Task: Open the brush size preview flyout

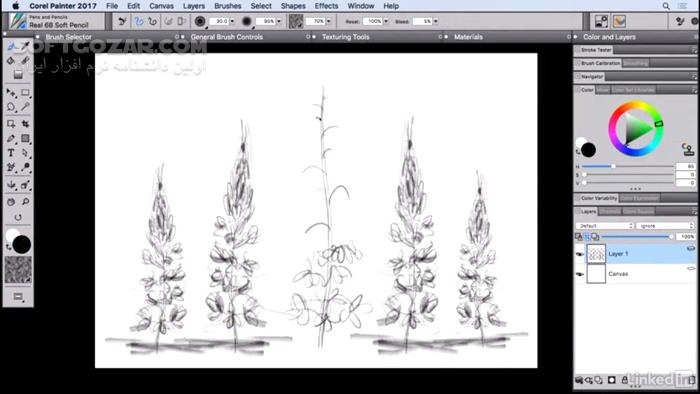Action: [200, 21]
